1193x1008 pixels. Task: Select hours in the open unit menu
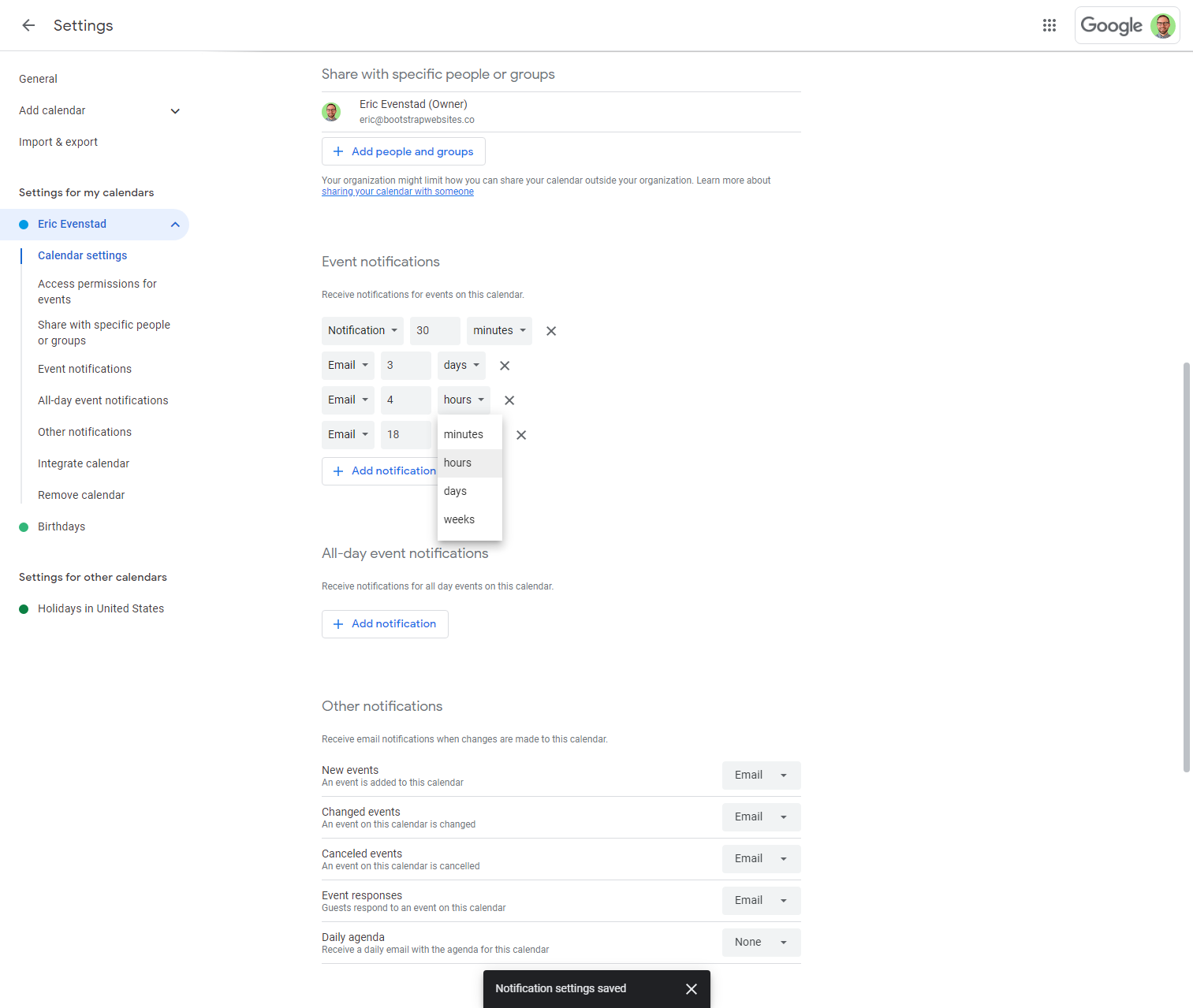click(x=470, y=463)
